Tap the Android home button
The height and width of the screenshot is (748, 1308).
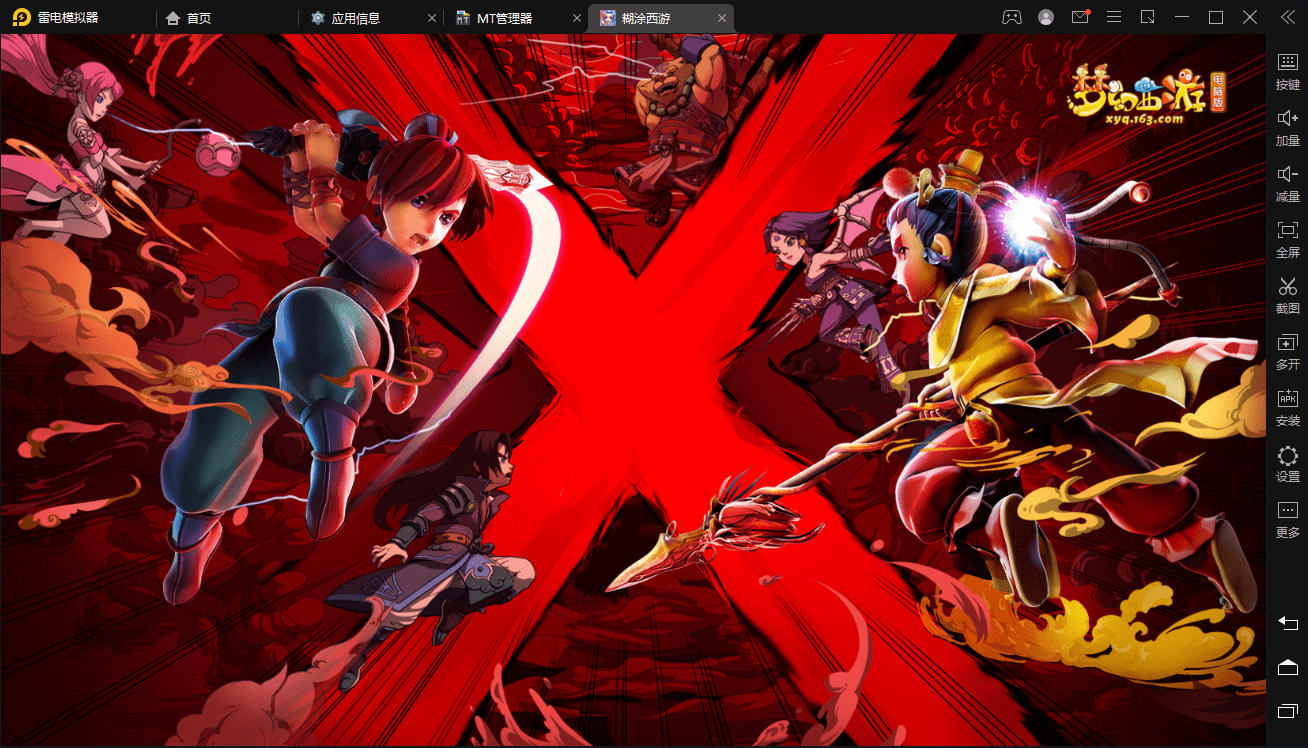point(1287,667)
